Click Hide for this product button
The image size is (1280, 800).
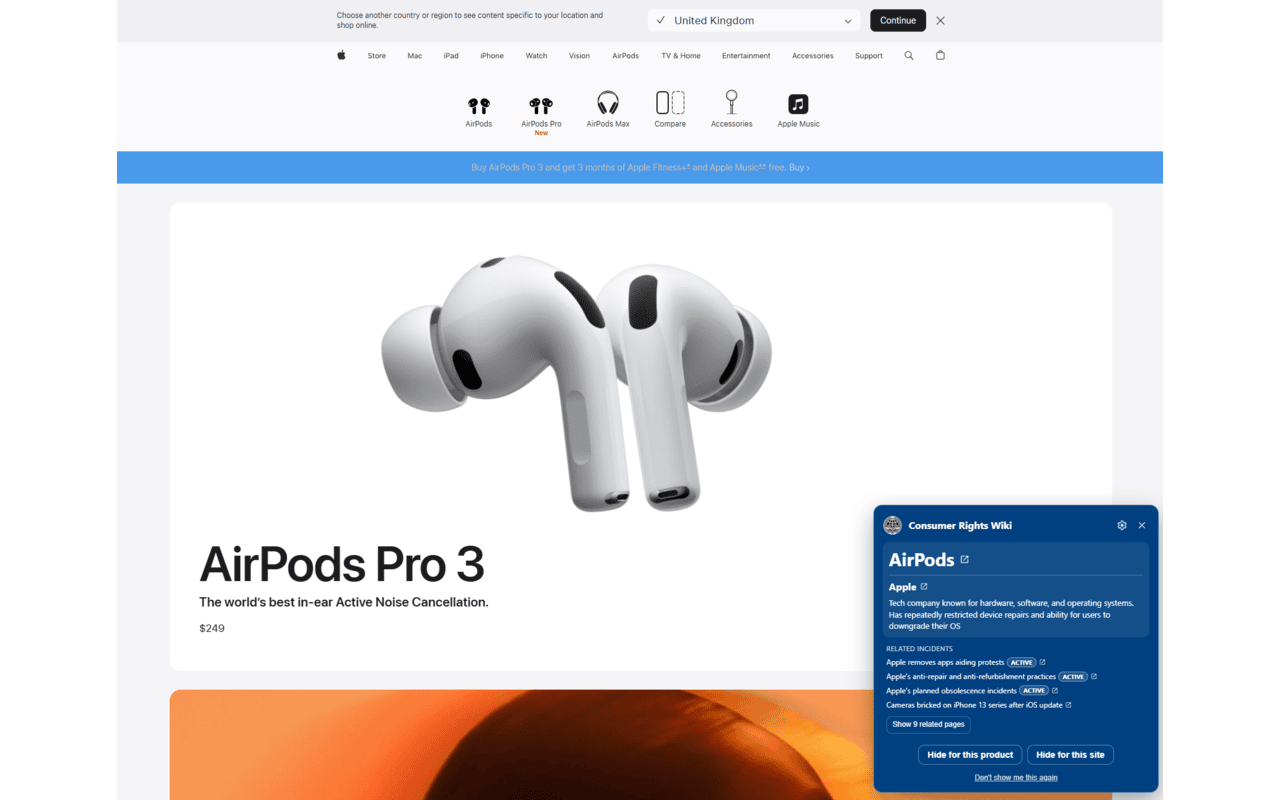point(969,755)
